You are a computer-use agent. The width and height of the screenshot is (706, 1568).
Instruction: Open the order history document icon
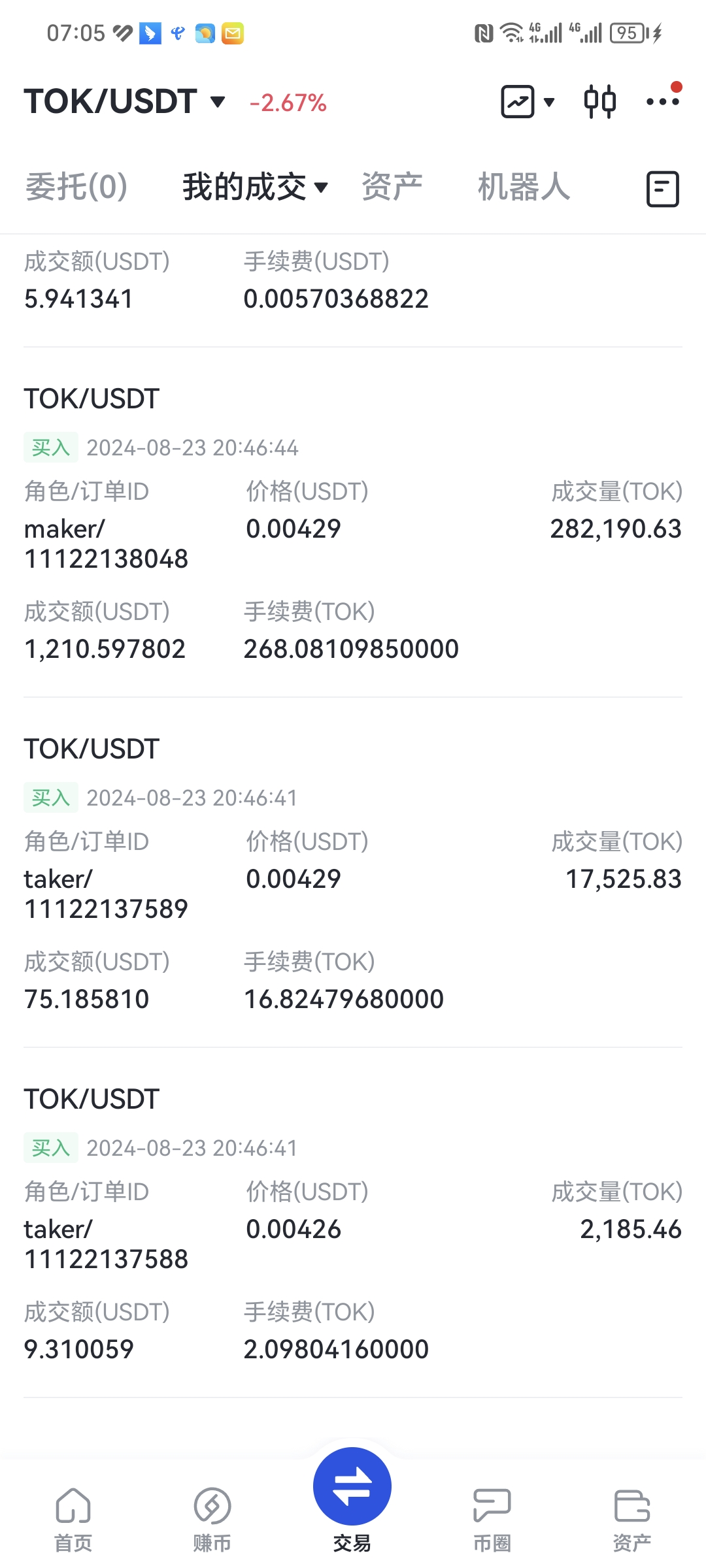[663, 189]
